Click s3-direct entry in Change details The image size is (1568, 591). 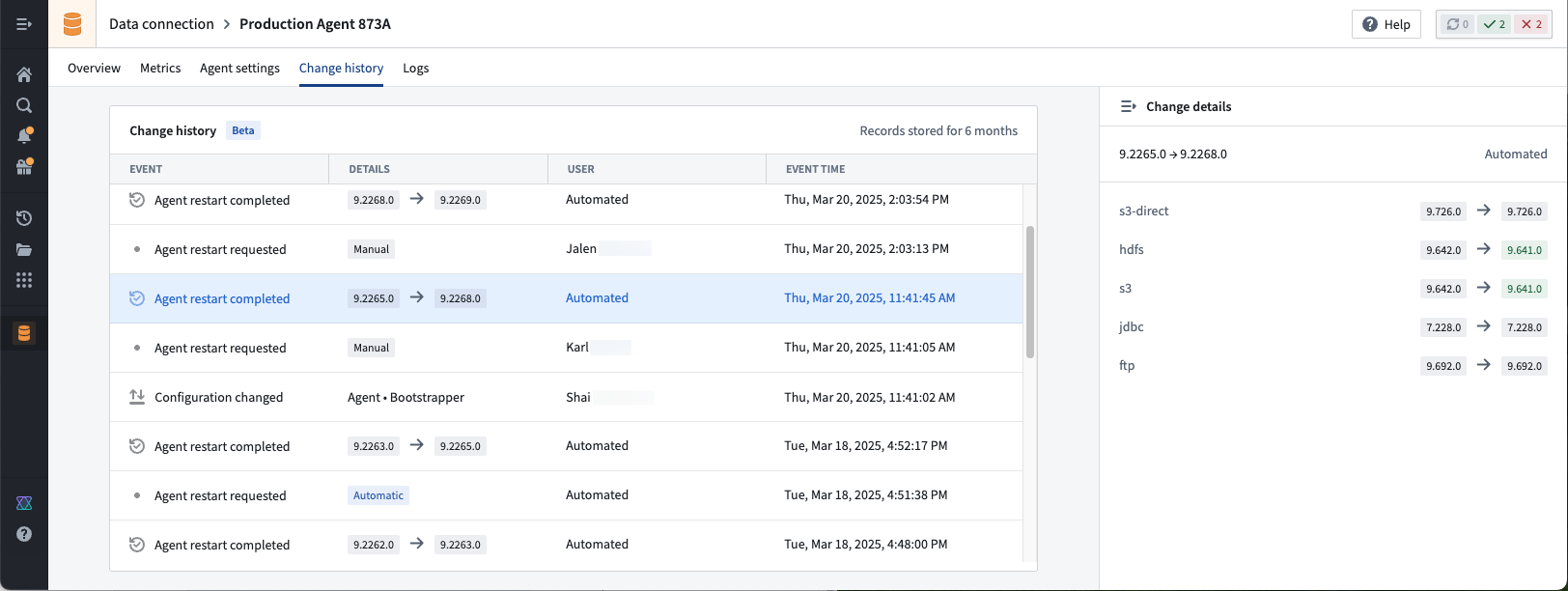[1144, 211]
